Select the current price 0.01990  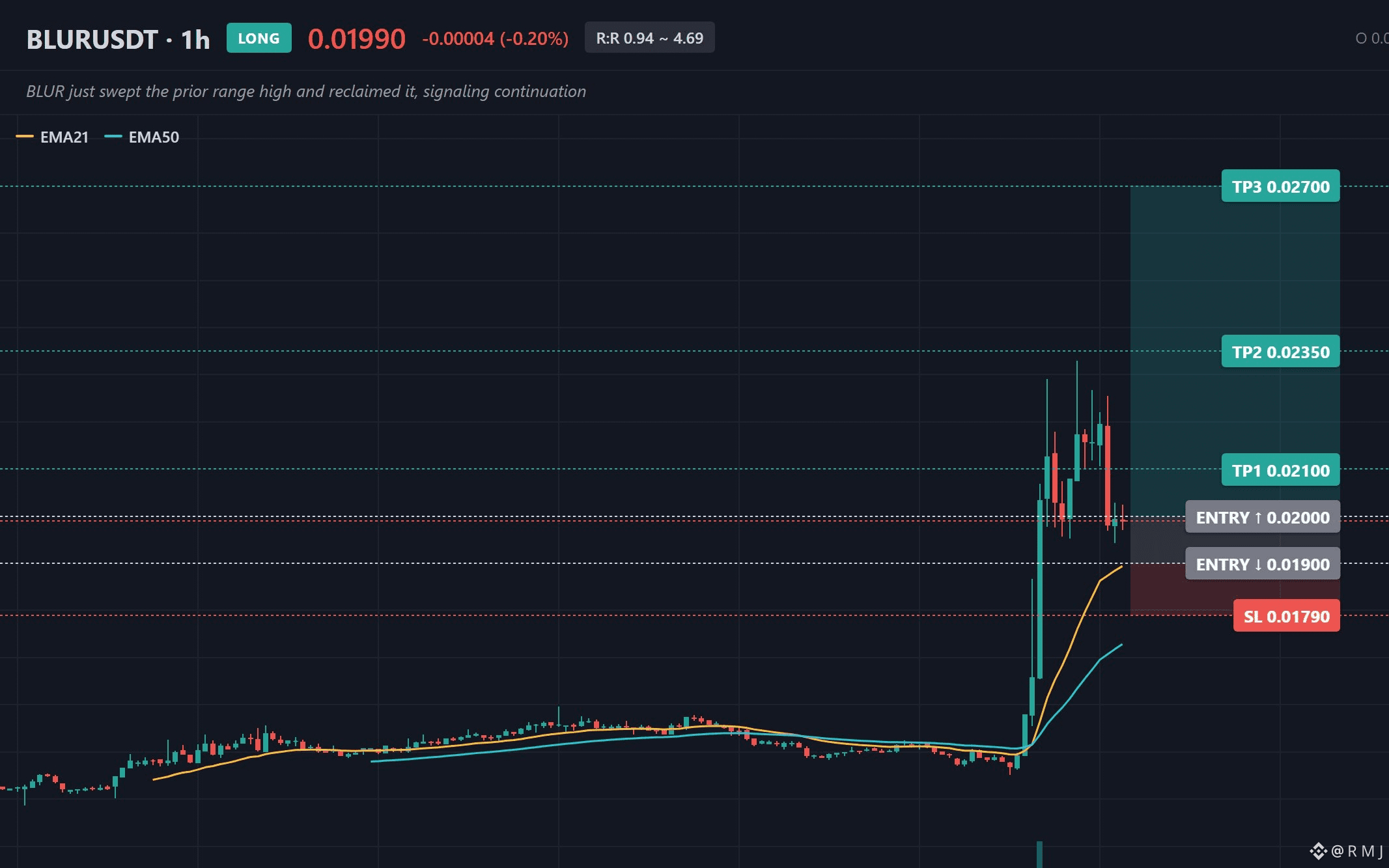click(356, 39)
